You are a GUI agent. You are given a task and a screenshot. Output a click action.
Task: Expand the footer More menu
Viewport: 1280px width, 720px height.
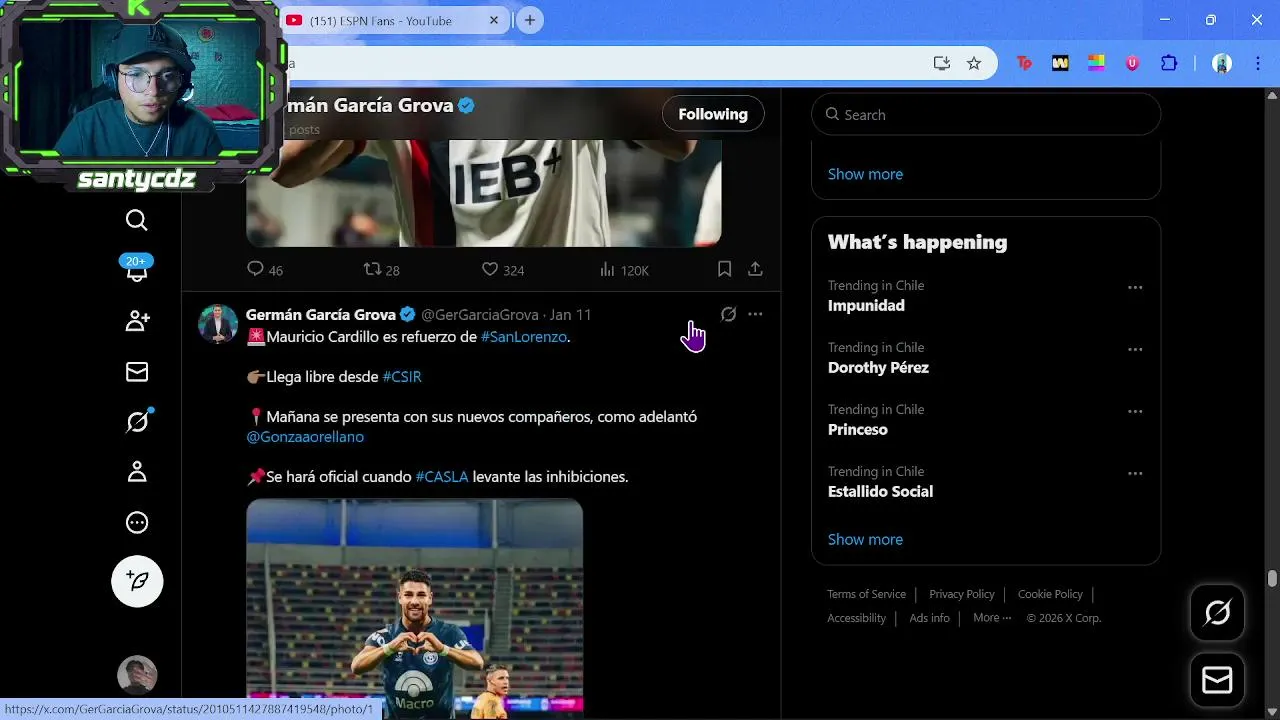pos(992,618)
